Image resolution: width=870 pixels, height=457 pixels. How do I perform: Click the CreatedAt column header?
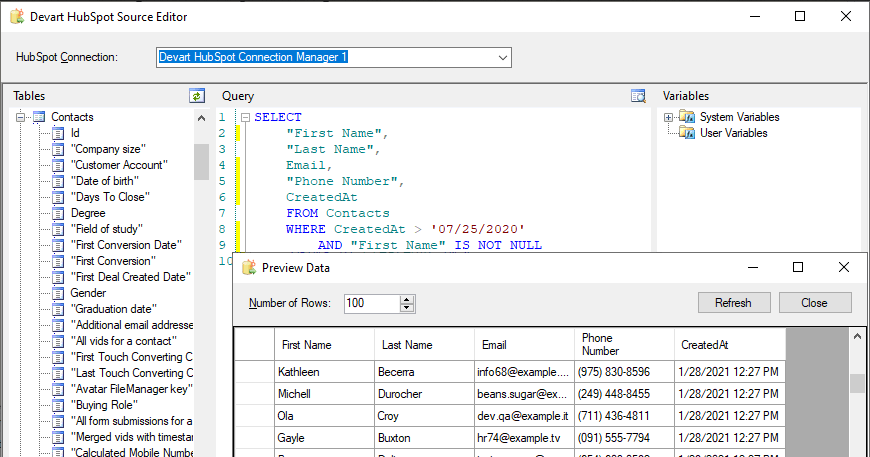[730, 345]
